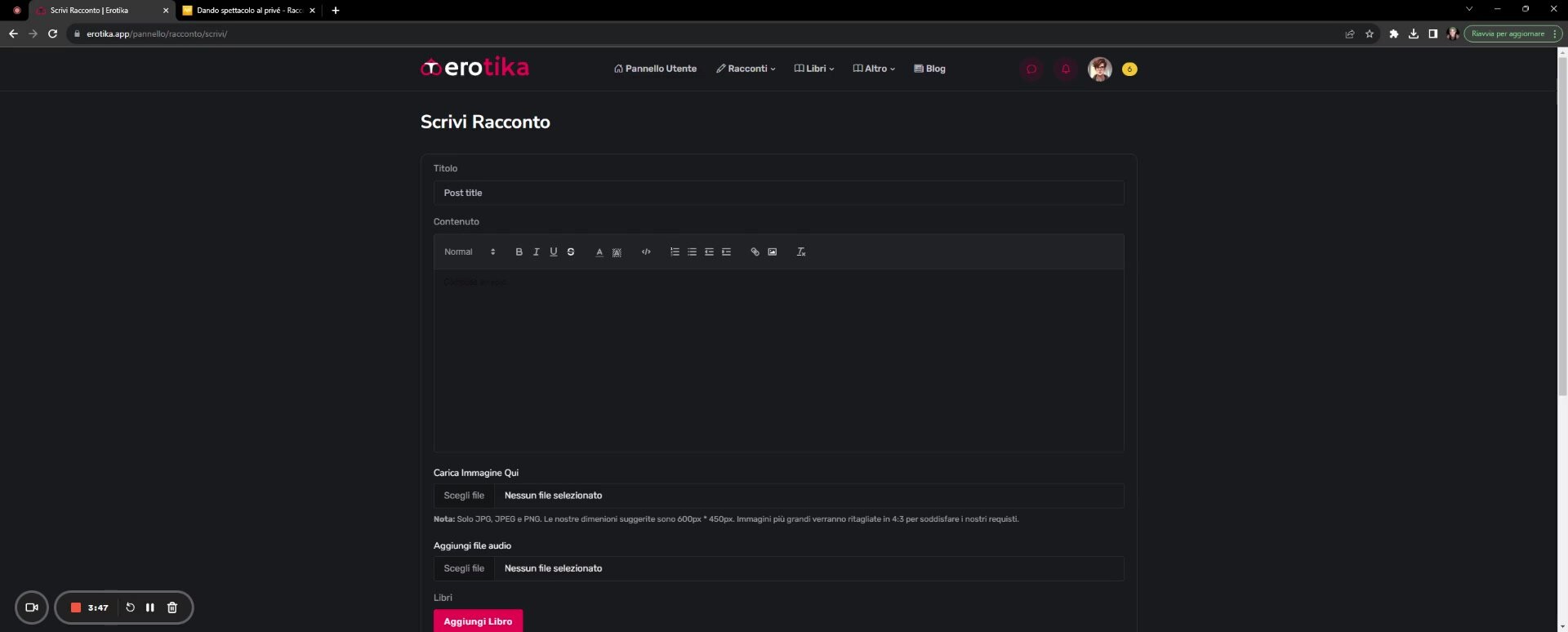Expand the Libri navigation menu
1568x632 pixels.
click(814, 69)
